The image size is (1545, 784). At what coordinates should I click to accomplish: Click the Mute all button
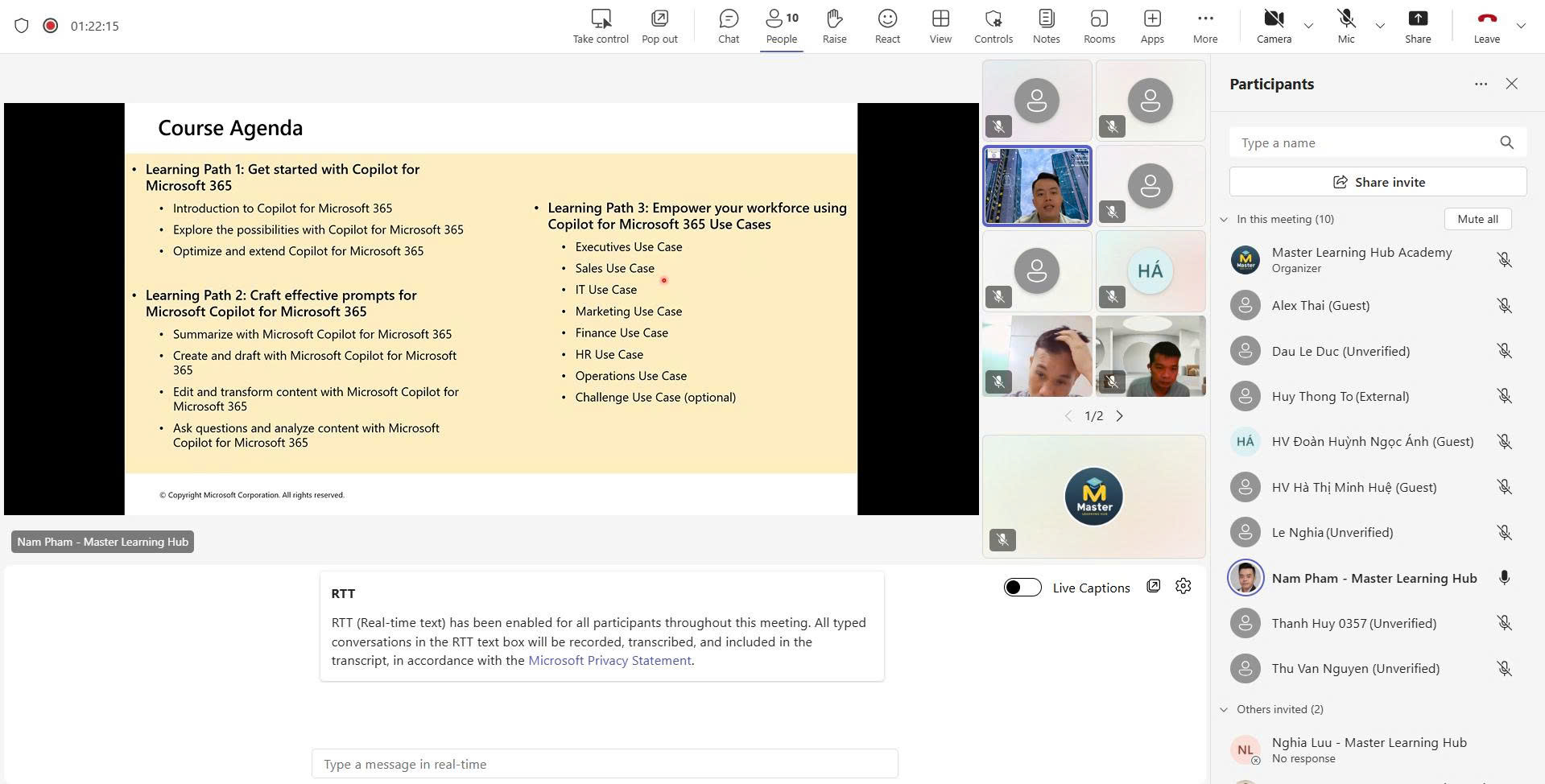(1477, 219)
